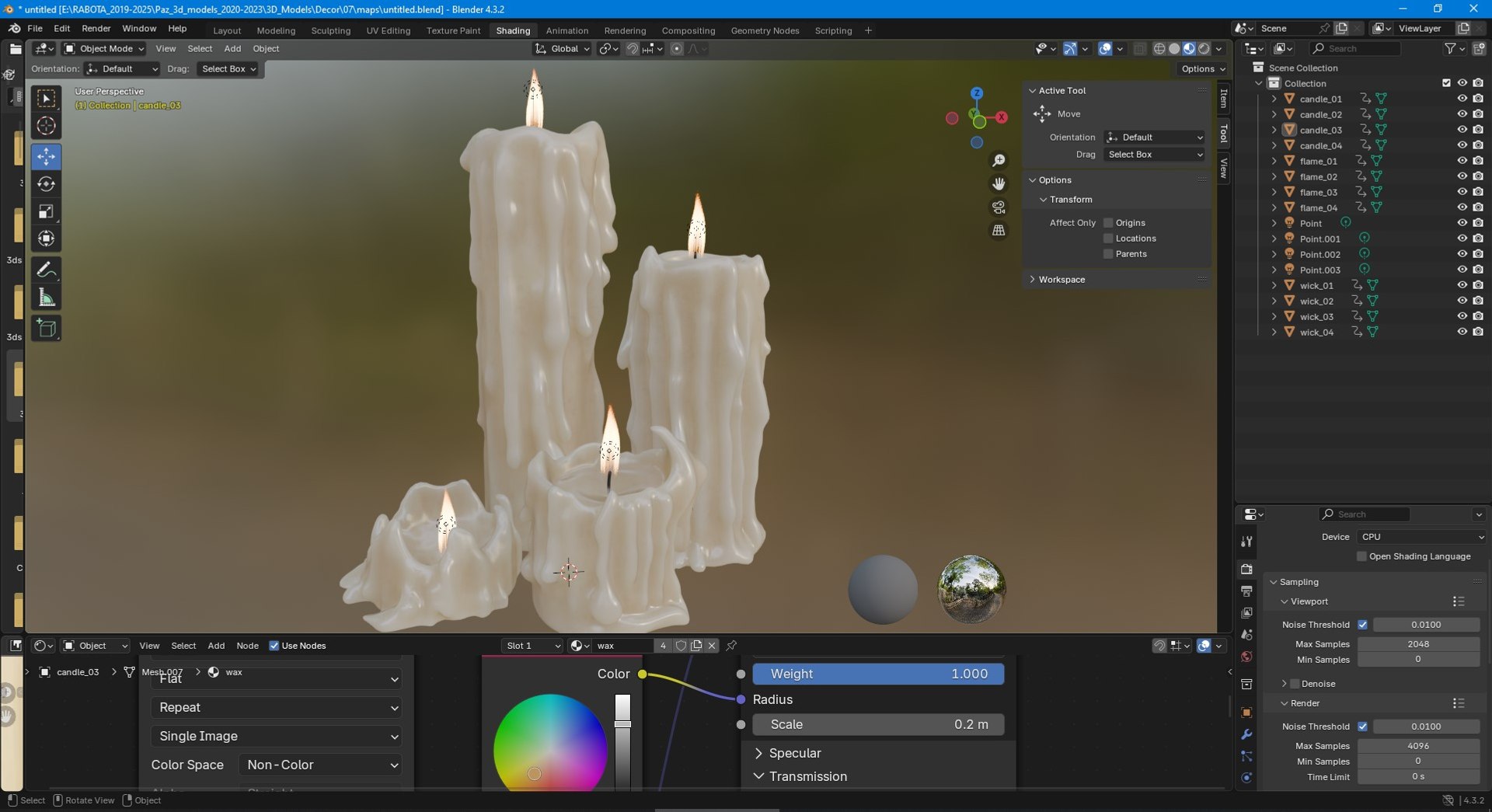Select the Scale tool in left toolbar
The width and height of the screenshot is (1492, 812).
[46, 211]
